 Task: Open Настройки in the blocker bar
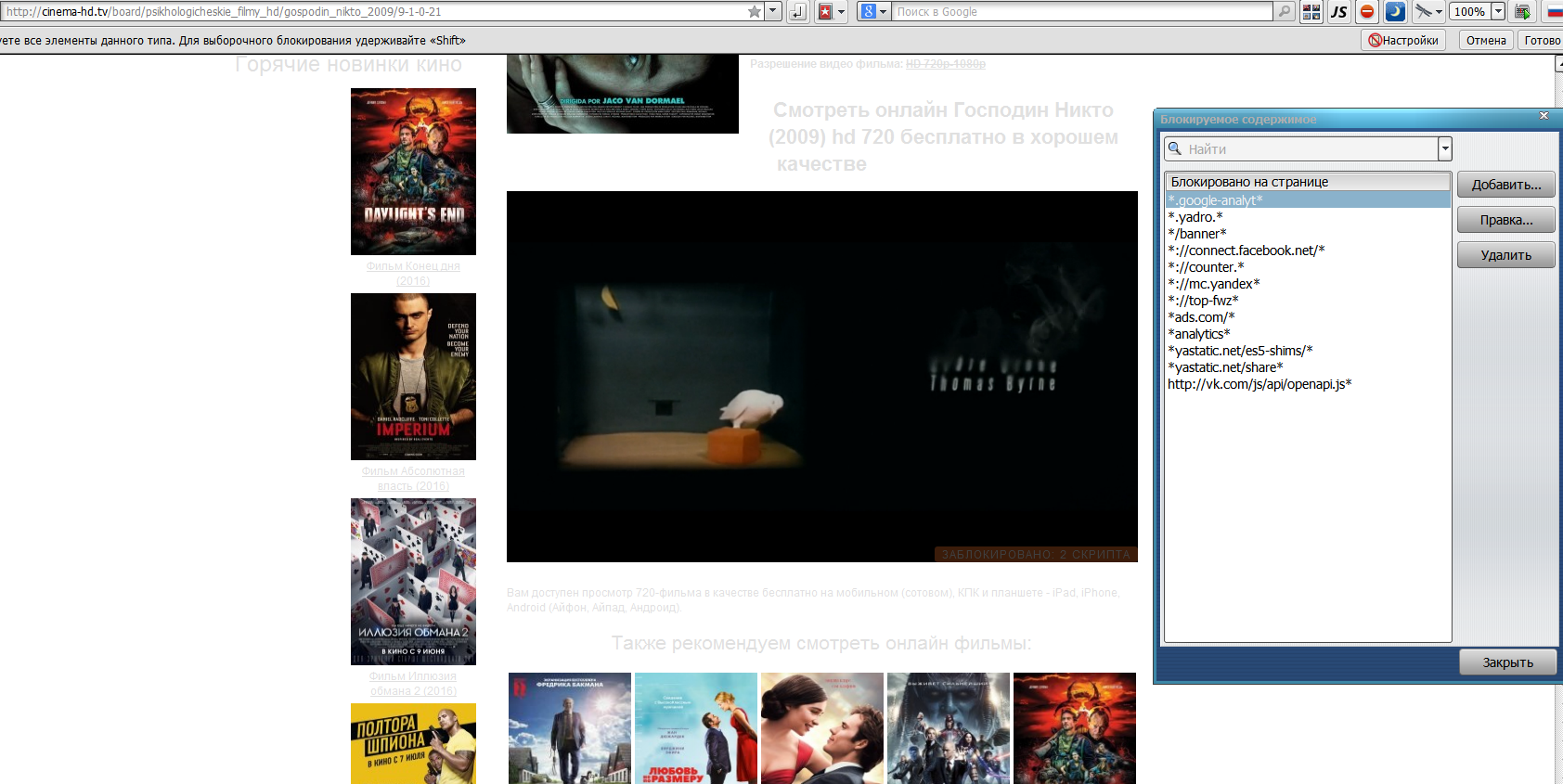[1403, 40]
